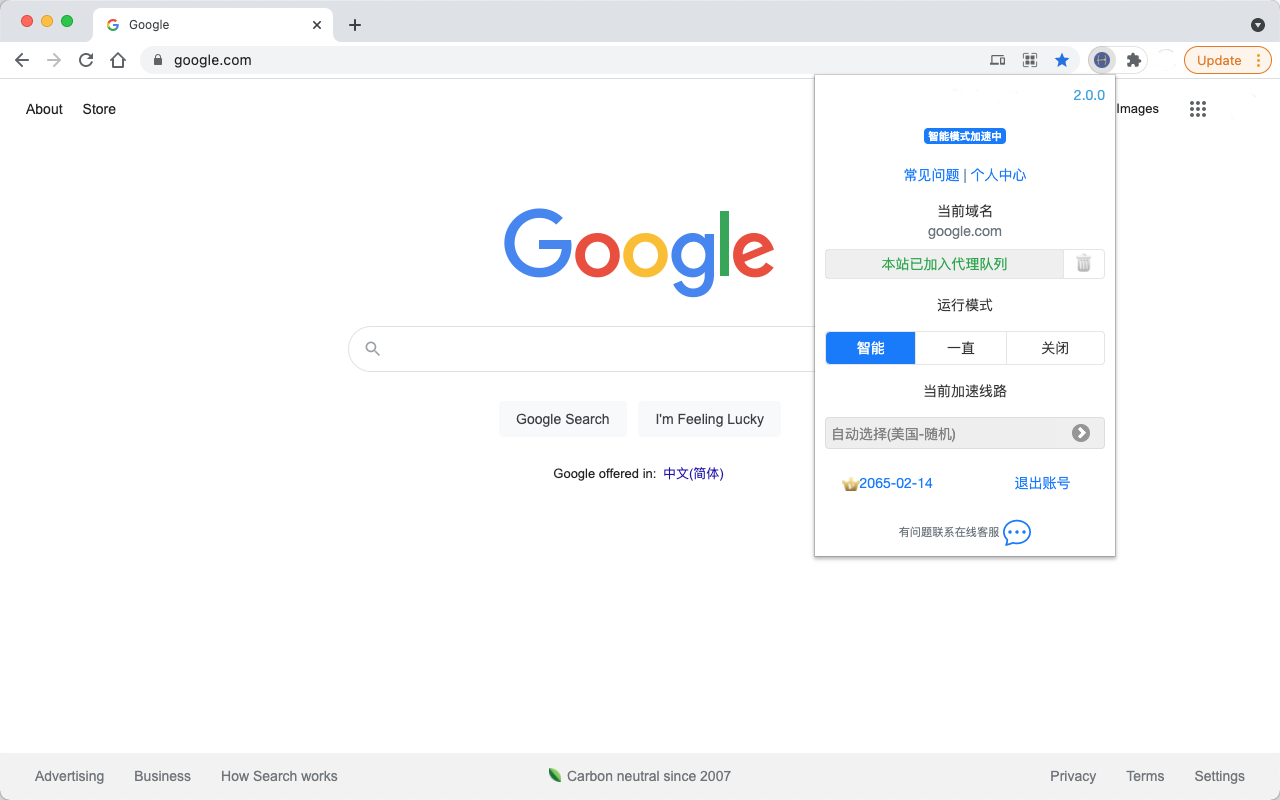This screenshot has width=1280, height=800.
Task: Open the acceleration line selector arrow
Action: (x=1080, y=433)
